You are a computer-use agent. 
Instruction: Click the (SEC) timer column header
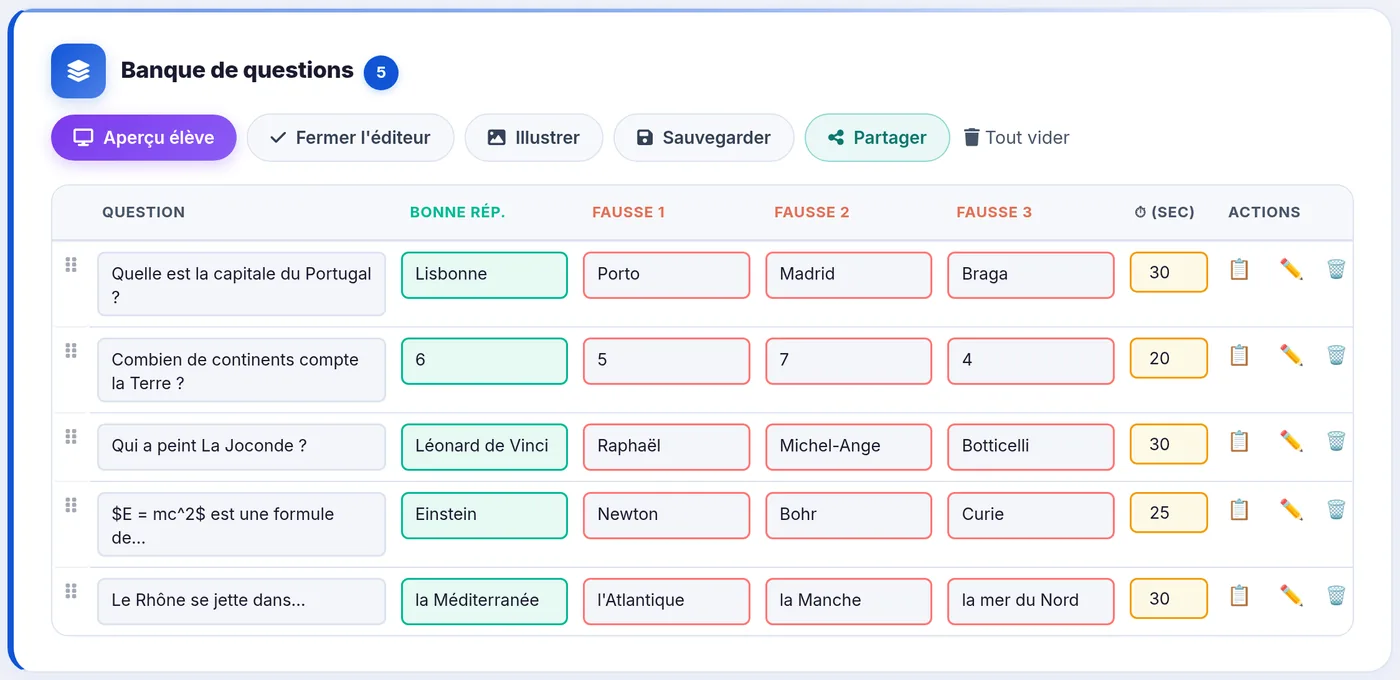click(1165, 212)
